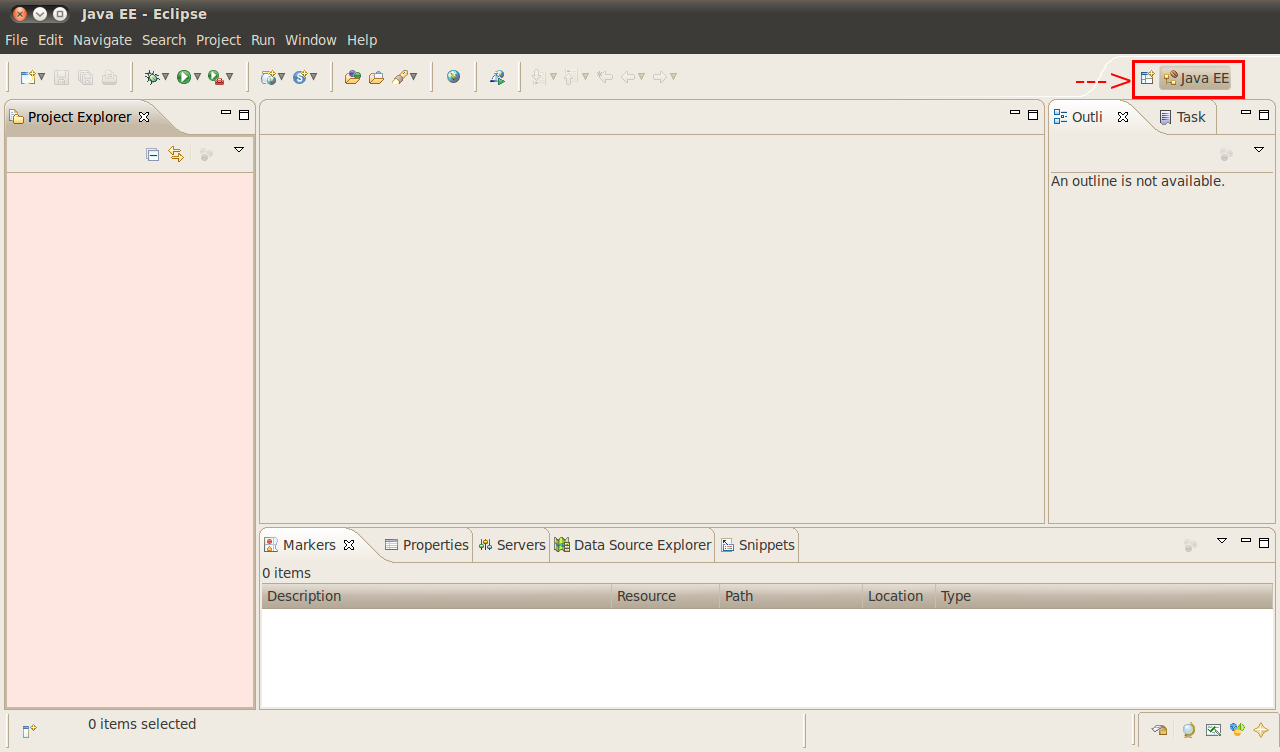Click the fast view icon in status bar
Viewport: 1280px width, 752px height.
tap(29, 731)
